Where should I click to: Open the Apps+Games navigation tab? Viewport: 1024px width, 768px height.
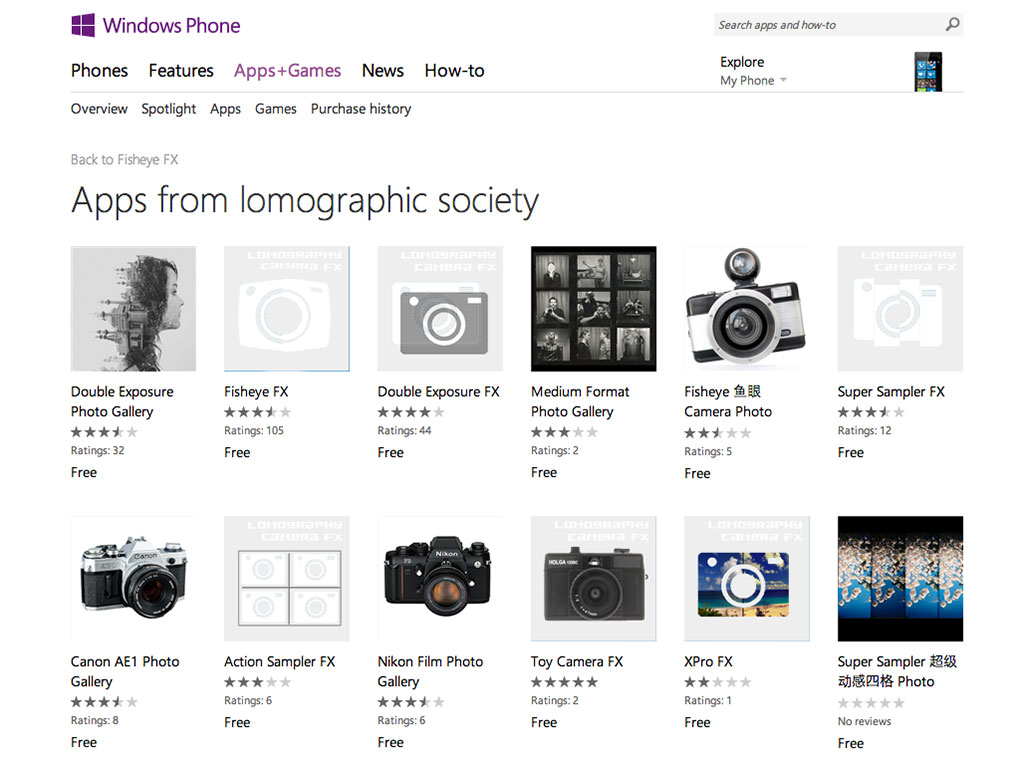287,71
